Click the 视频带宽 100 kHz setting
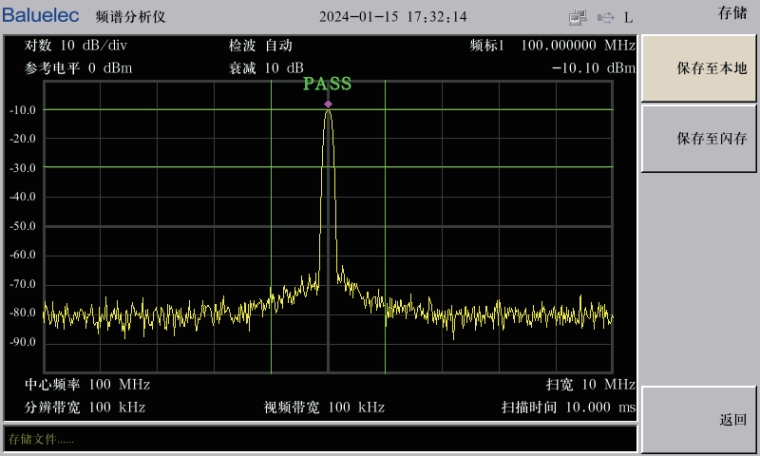The image size is (760, 456). coord(324,407)
